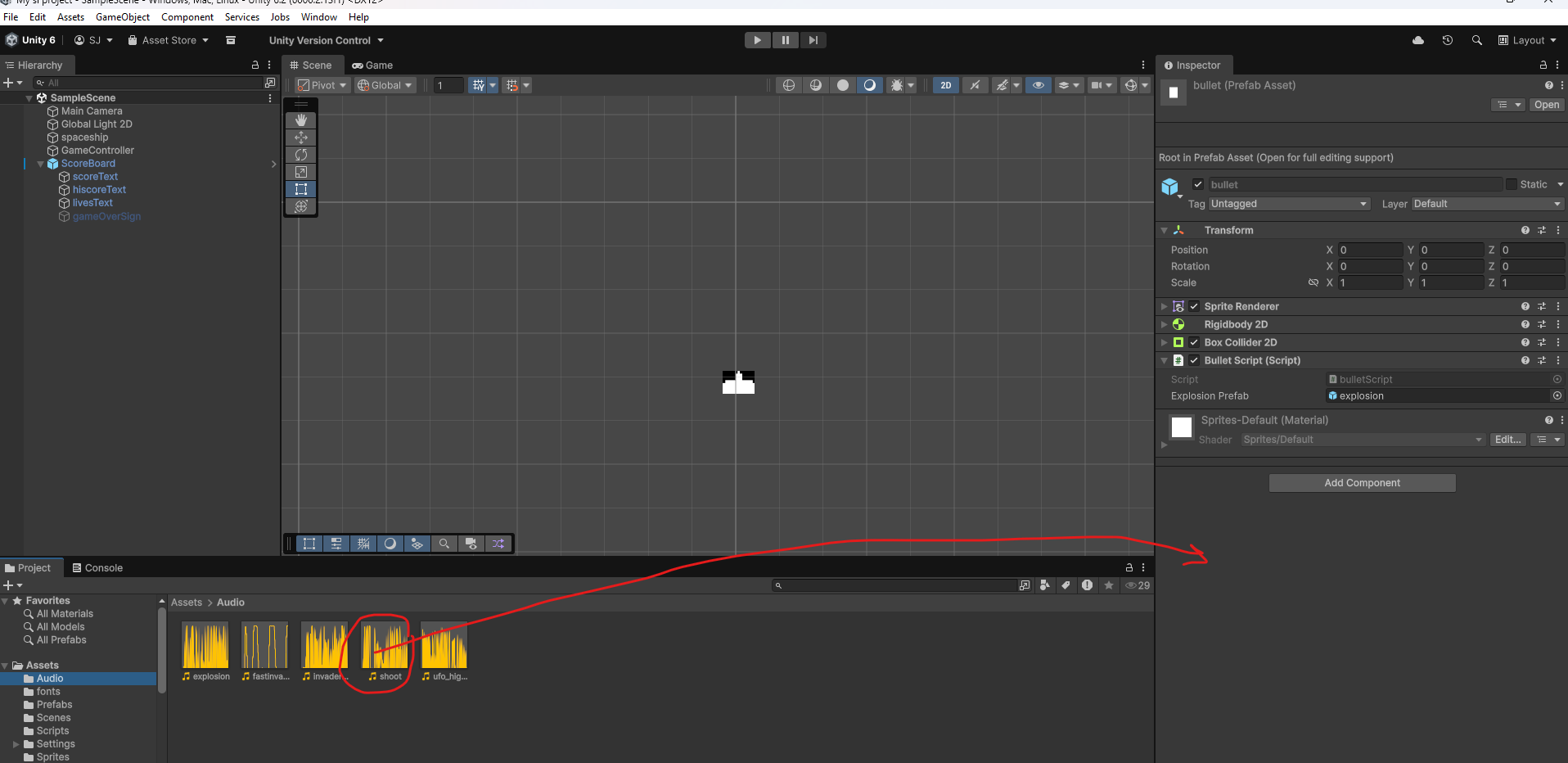Image resolution: width=1568 pixels, height=763 pixels.
Task: Disable the Bullet Script component checkbox
Action: click(1194, 360)
